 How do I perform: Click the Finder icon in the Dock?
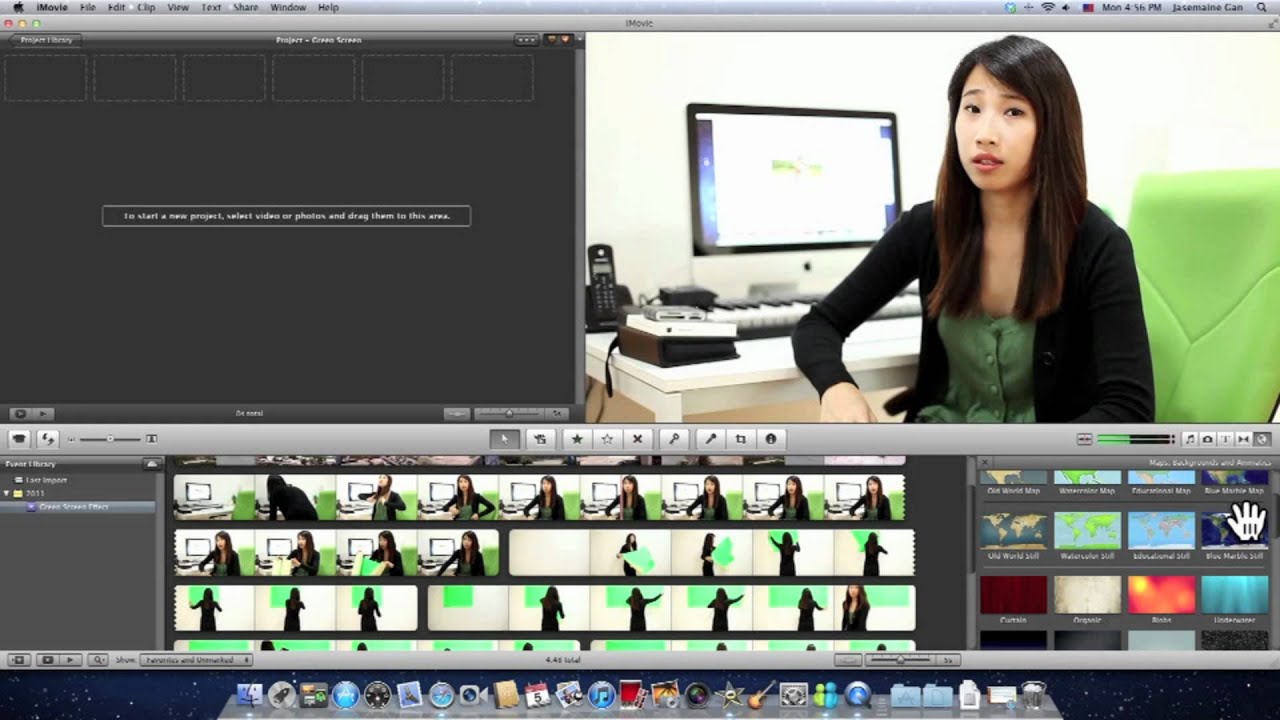pyautogui.click(x=249, y=695)
